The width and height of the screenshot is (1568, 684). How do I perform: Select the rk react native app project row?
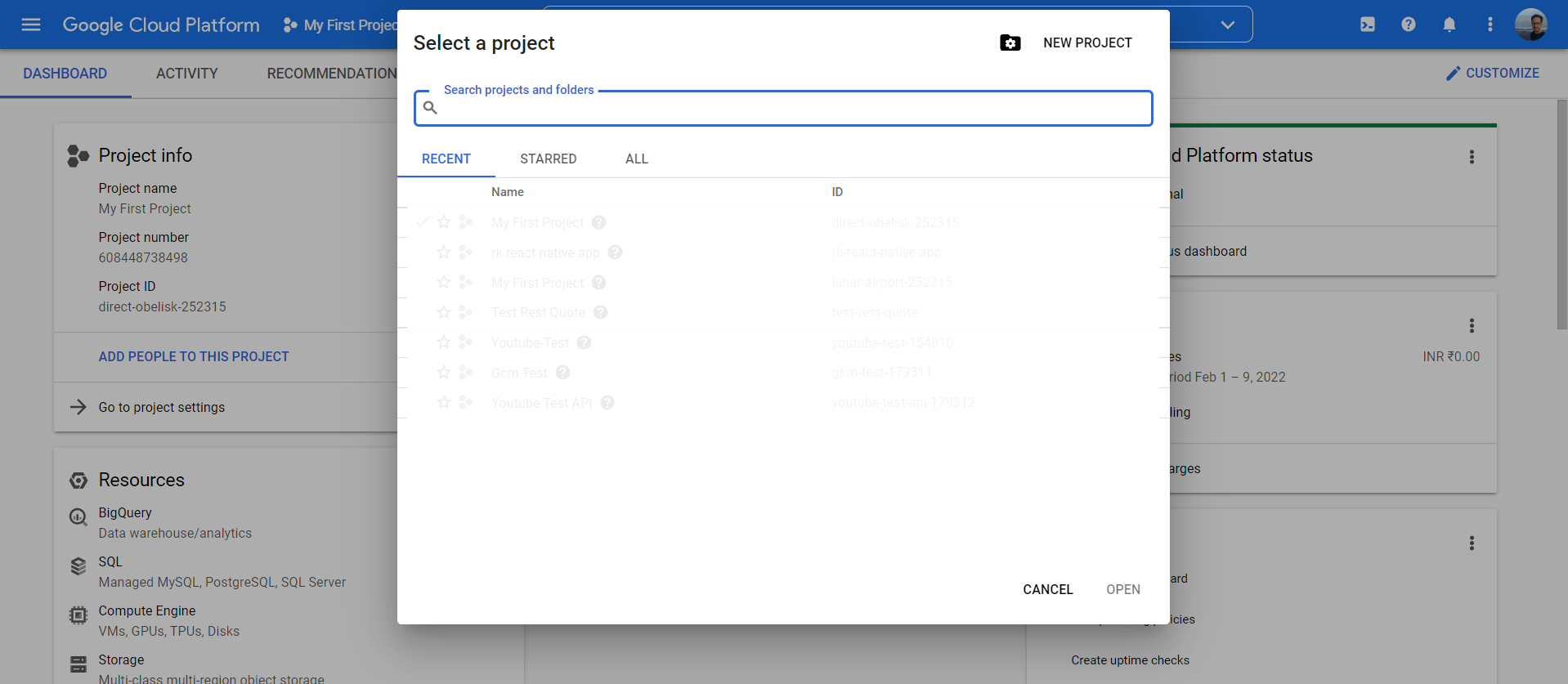[x=783, y=253]
